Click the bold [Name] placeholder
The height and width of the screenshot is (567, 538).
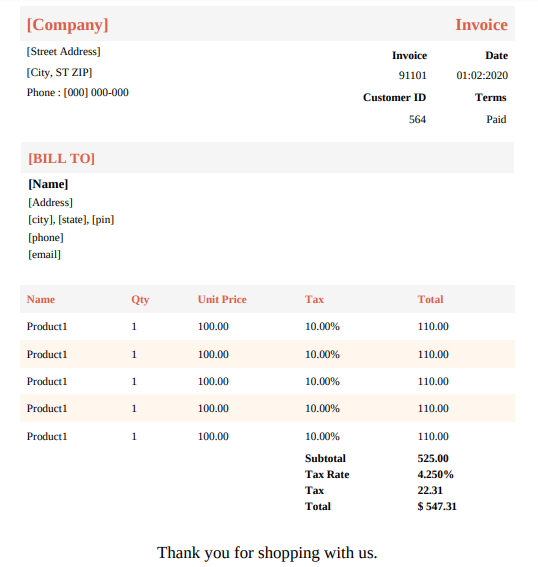pyautogui.click(x=48, y=184)
